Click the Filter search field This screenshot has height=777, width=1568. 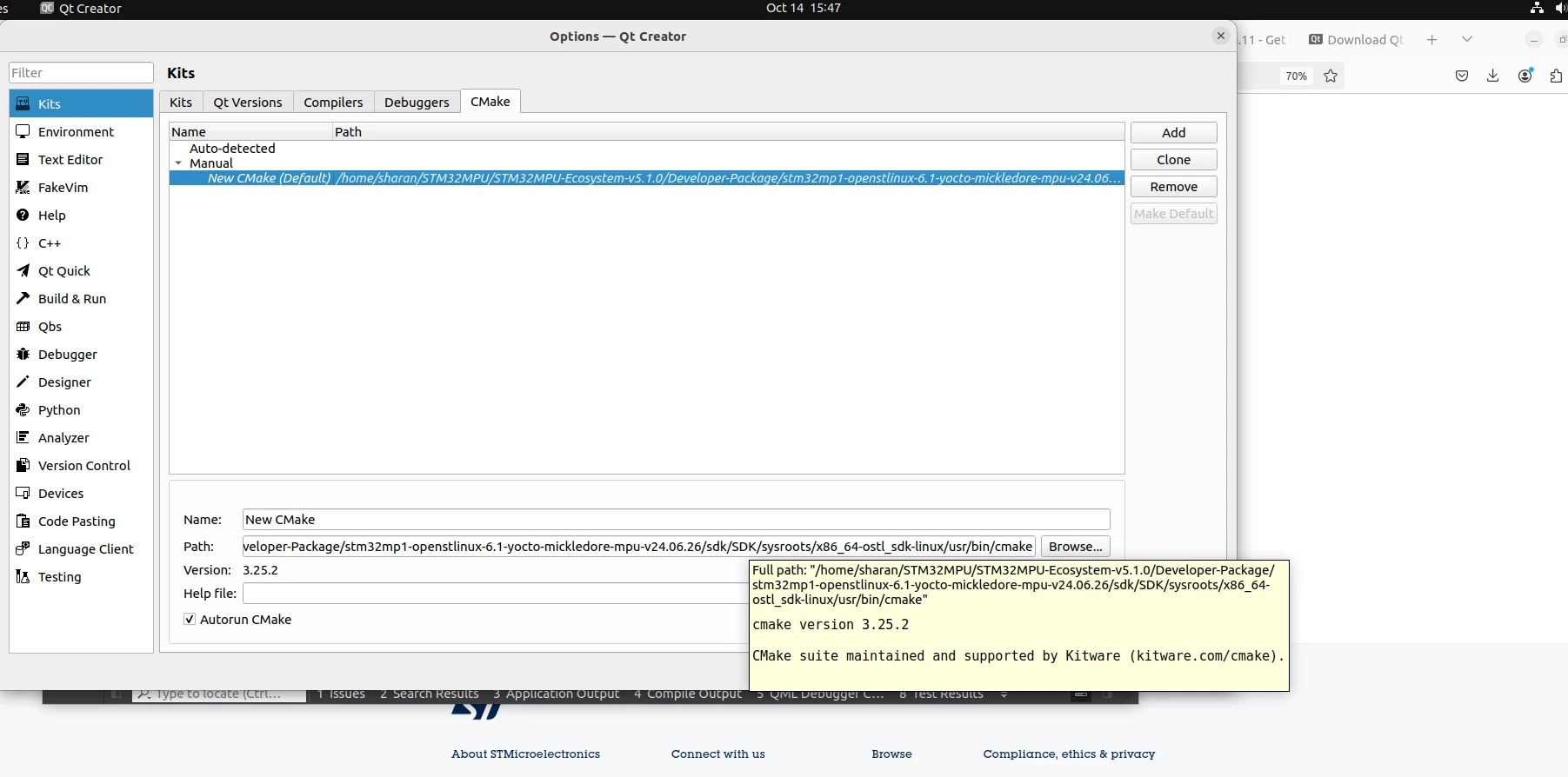(81, 73)
